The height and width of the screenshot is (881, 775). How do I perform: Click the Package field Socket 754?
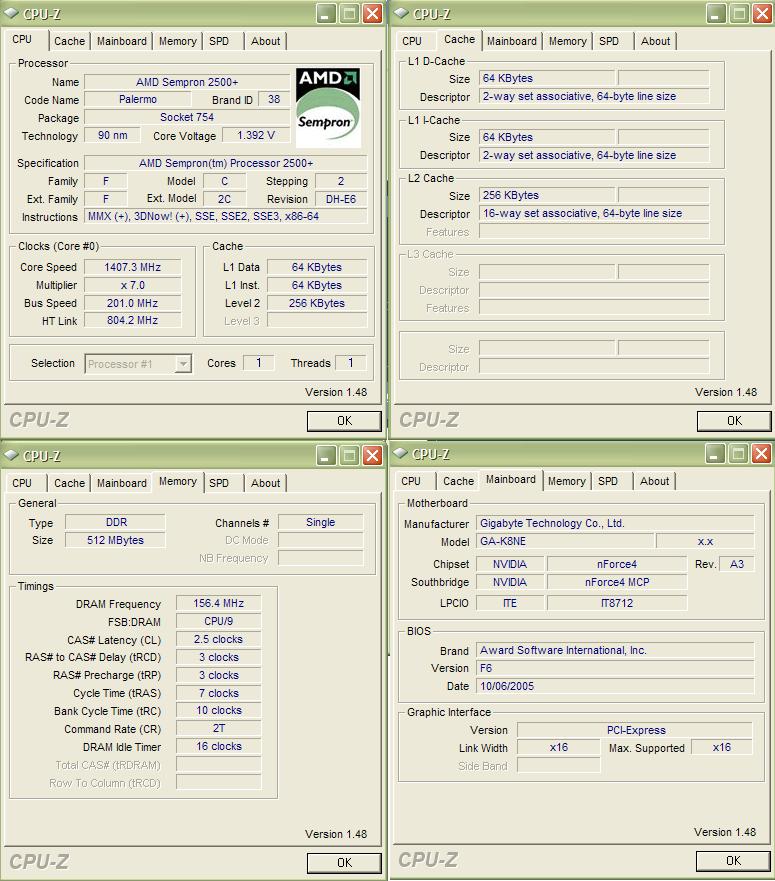pos(187,117)
